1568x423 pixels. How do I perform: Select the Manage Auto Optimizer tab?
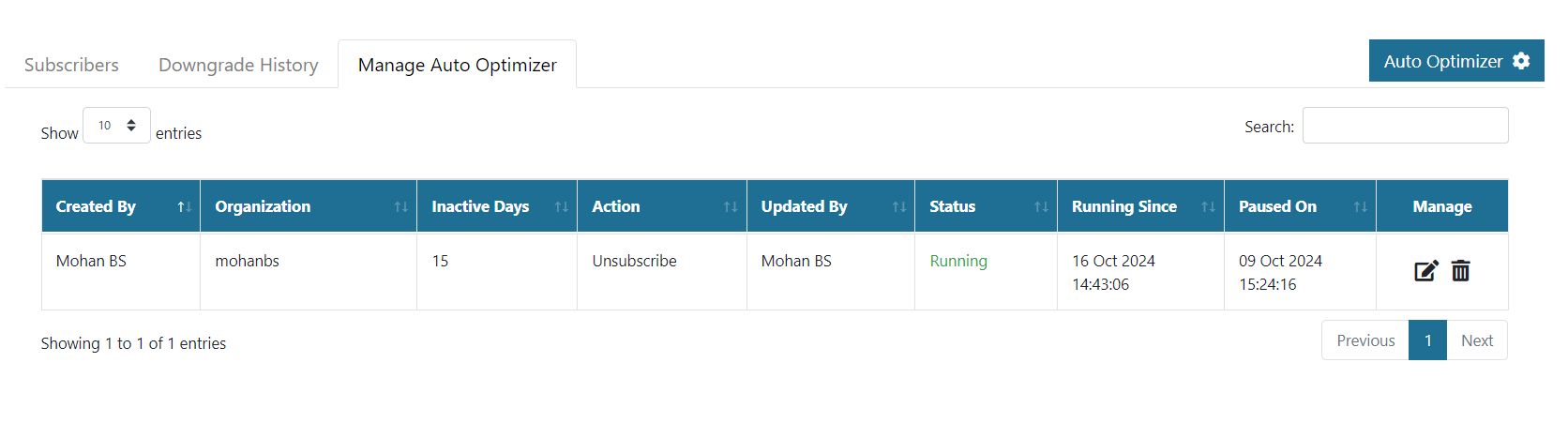coord(457,65)
